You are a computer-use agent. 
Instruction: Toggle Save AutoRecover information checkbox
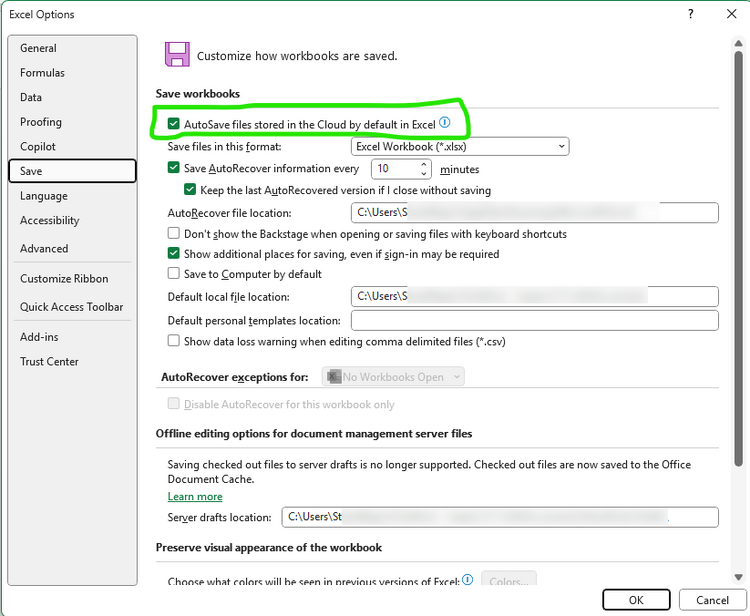click(173, 167)
